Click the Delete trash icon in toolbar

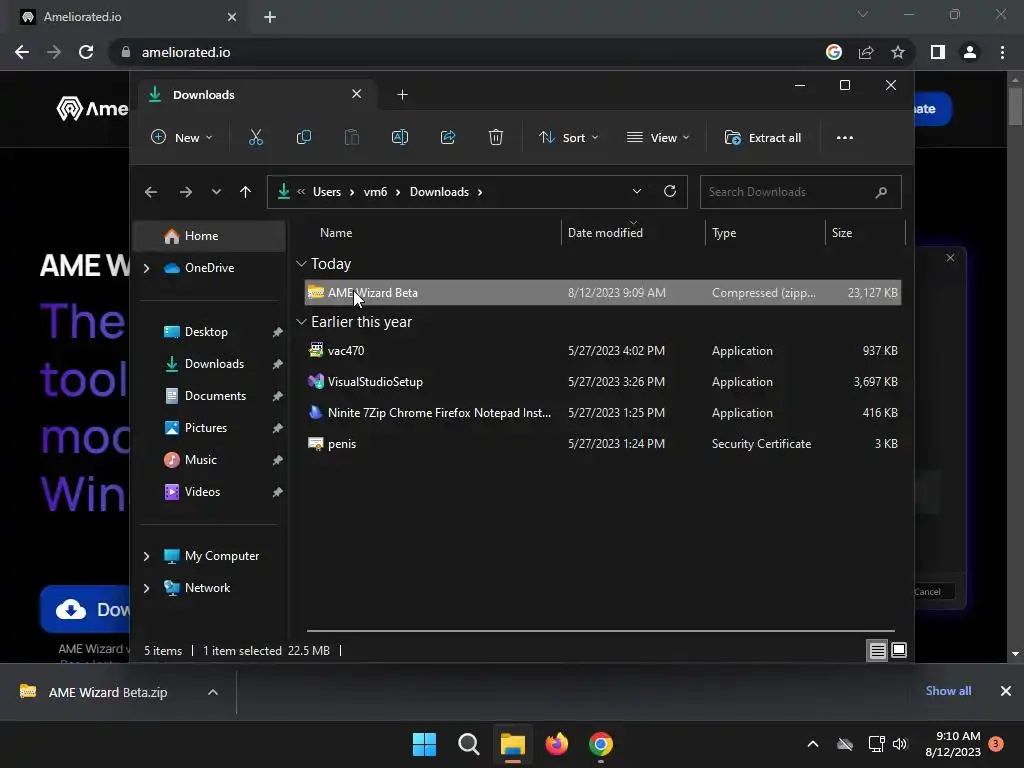click(496, 138)
